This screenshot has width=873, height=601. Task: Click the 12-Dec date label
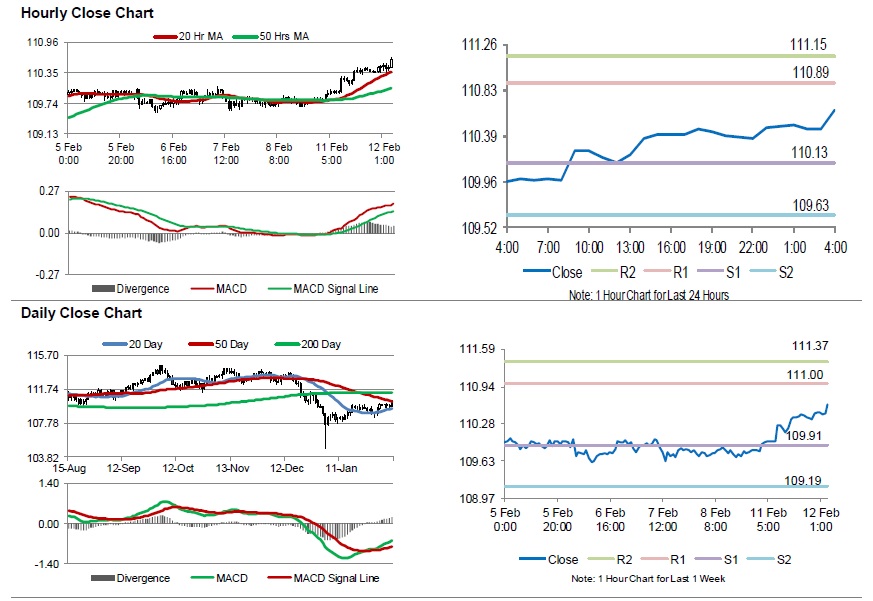[287, 468]
